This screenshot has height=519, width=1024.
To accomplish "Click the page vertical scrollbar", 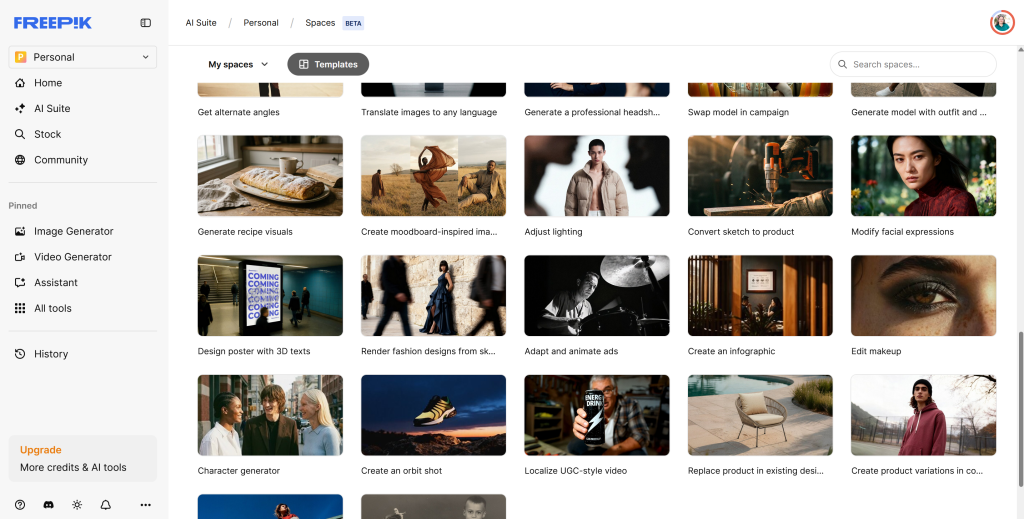I will pos(1021,408).
